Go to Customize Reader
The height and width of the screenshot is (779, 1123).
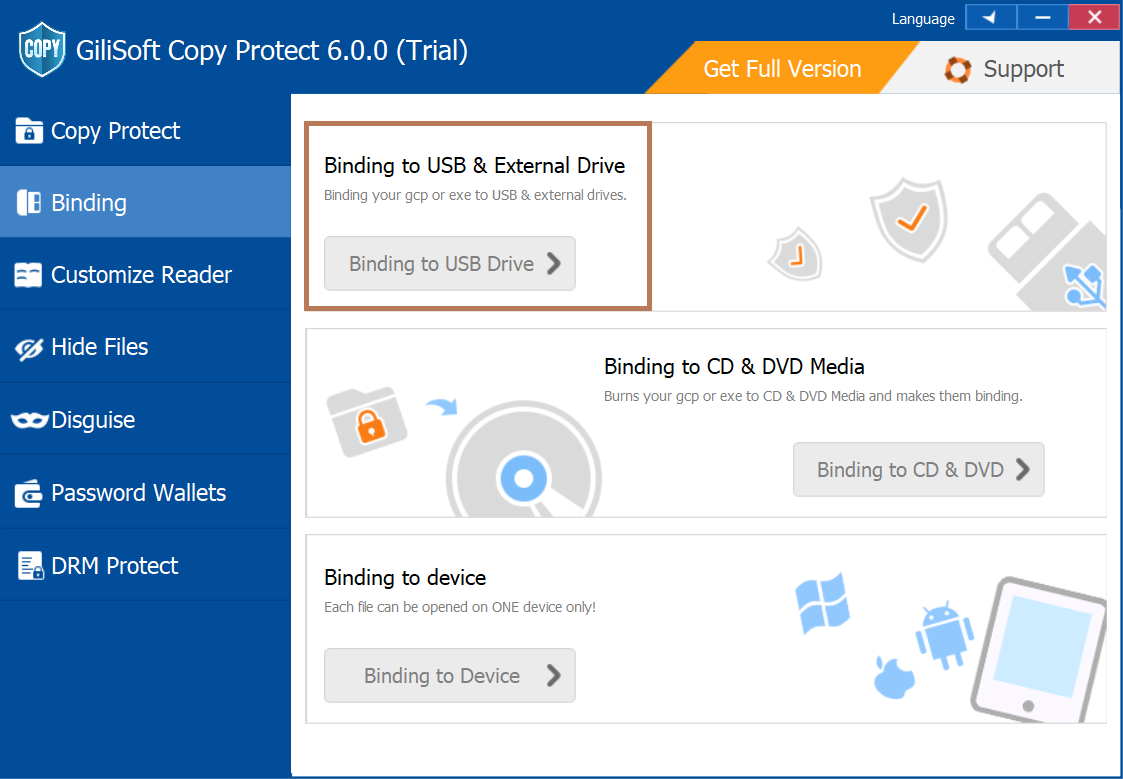click(x=145, y=275)
